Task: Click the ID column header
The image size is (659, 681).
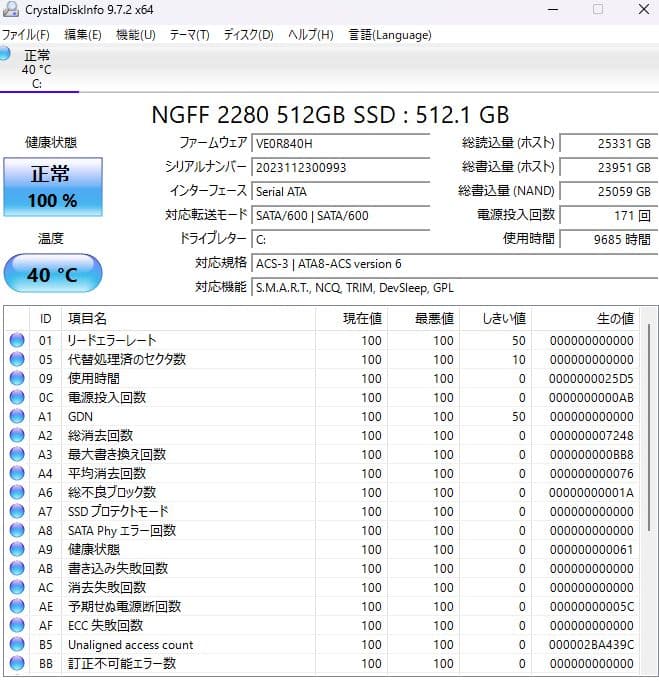Action: [x=46, y=319]
